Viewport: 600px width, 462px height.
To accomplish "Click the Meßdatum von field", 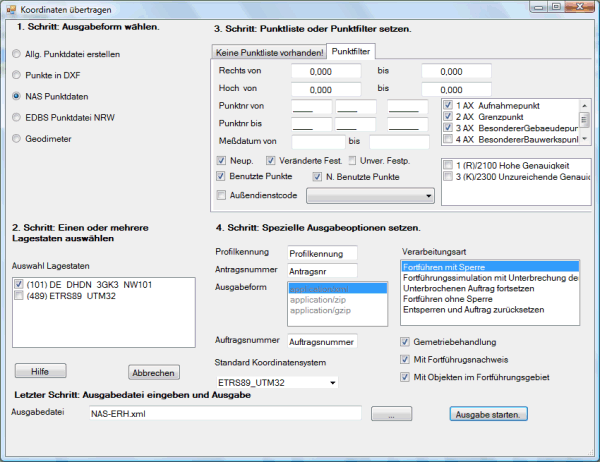I will point(318,142).
